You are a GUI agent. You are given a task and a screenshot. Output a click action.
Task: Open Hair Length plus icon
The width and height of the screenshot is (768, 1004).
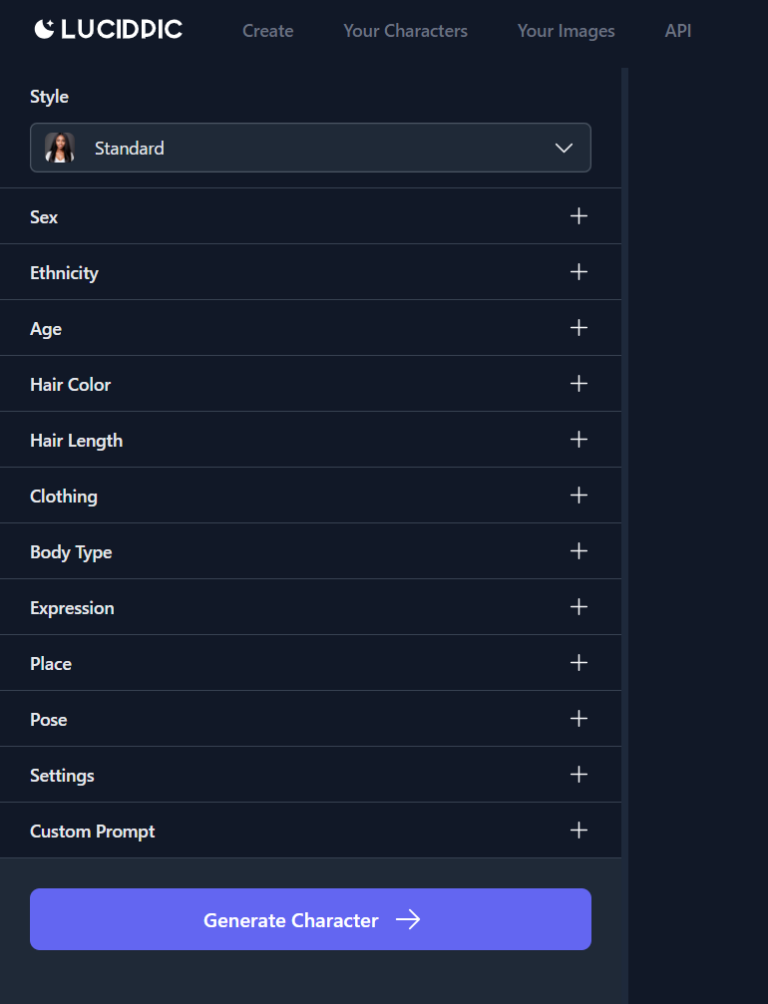[x=578, y=440]
